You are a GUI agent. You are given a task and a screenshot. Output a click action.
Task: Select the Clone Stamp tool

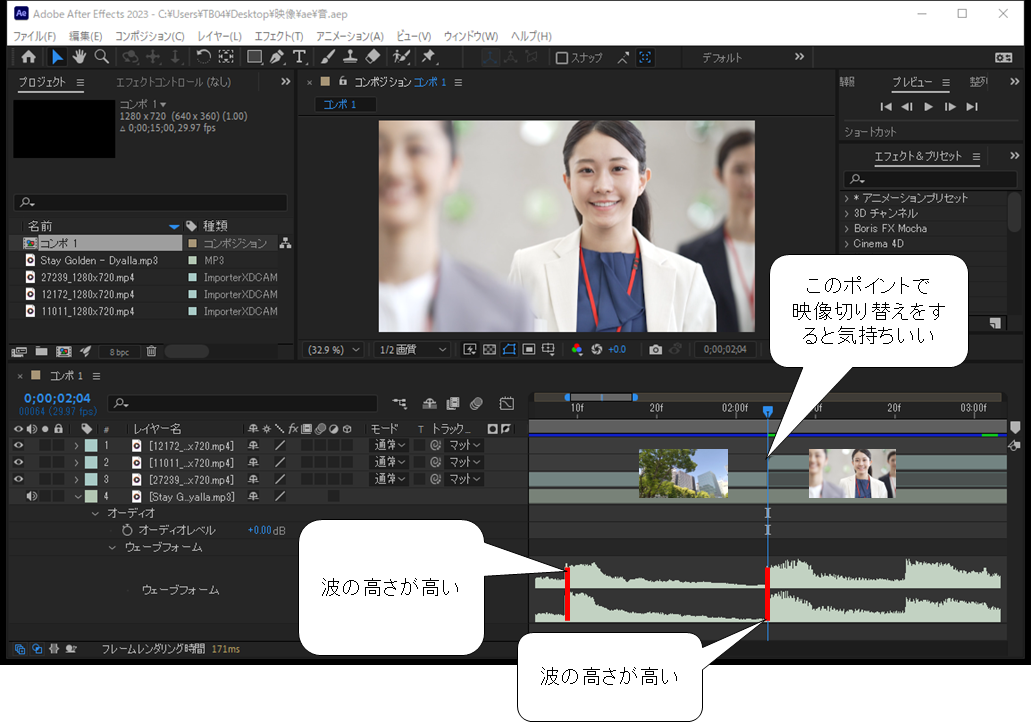tap(350, 57)
